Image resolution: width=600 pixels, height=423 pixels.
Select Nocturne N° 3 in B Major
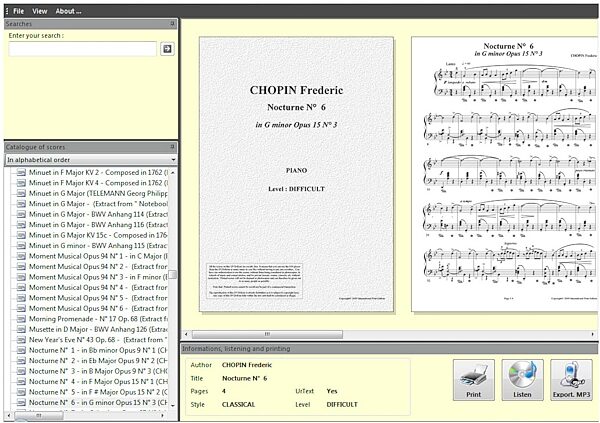98,371
